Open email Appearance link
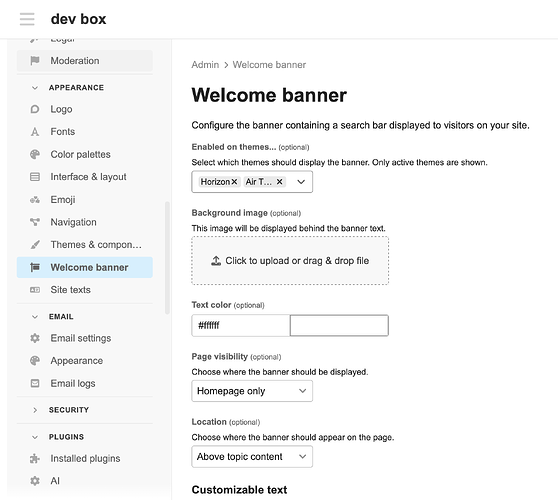Viewport: 558px width, 500px height. click(85, 361)
